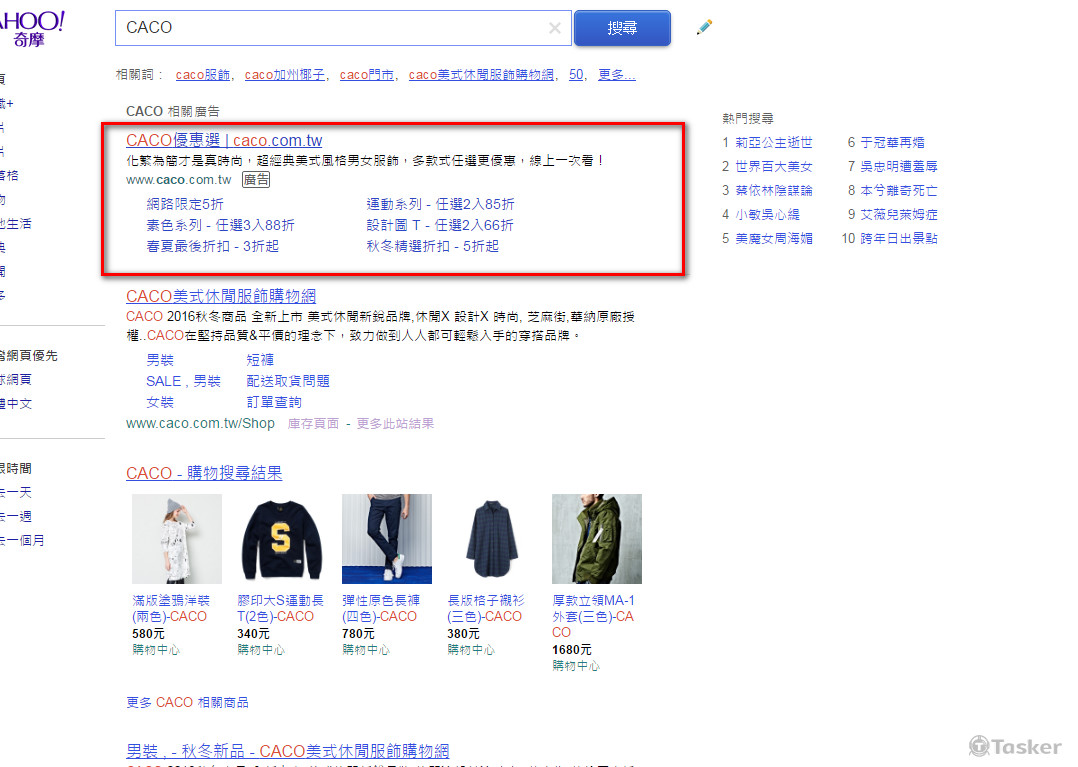Screen dimensions: 1078x767
Task: Click the 女裝 sitelink
Action: tap(159, 401)
